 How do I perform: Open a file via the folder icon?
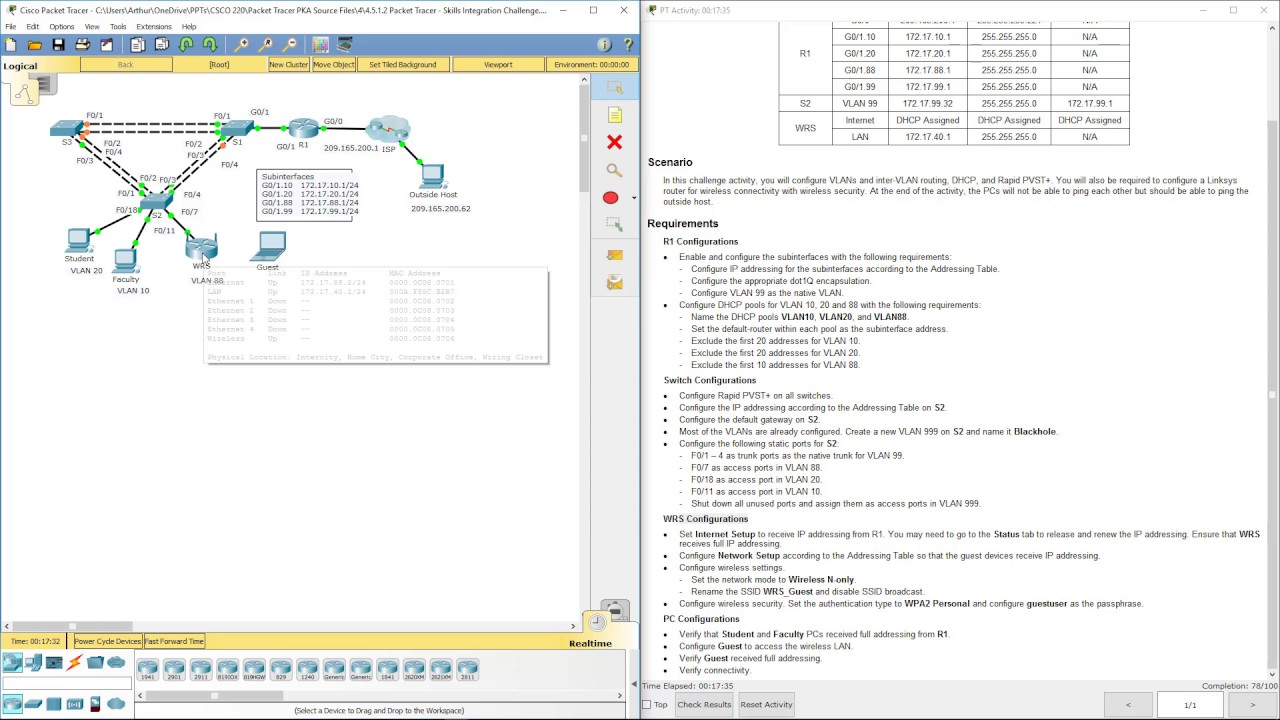point(35,45)
